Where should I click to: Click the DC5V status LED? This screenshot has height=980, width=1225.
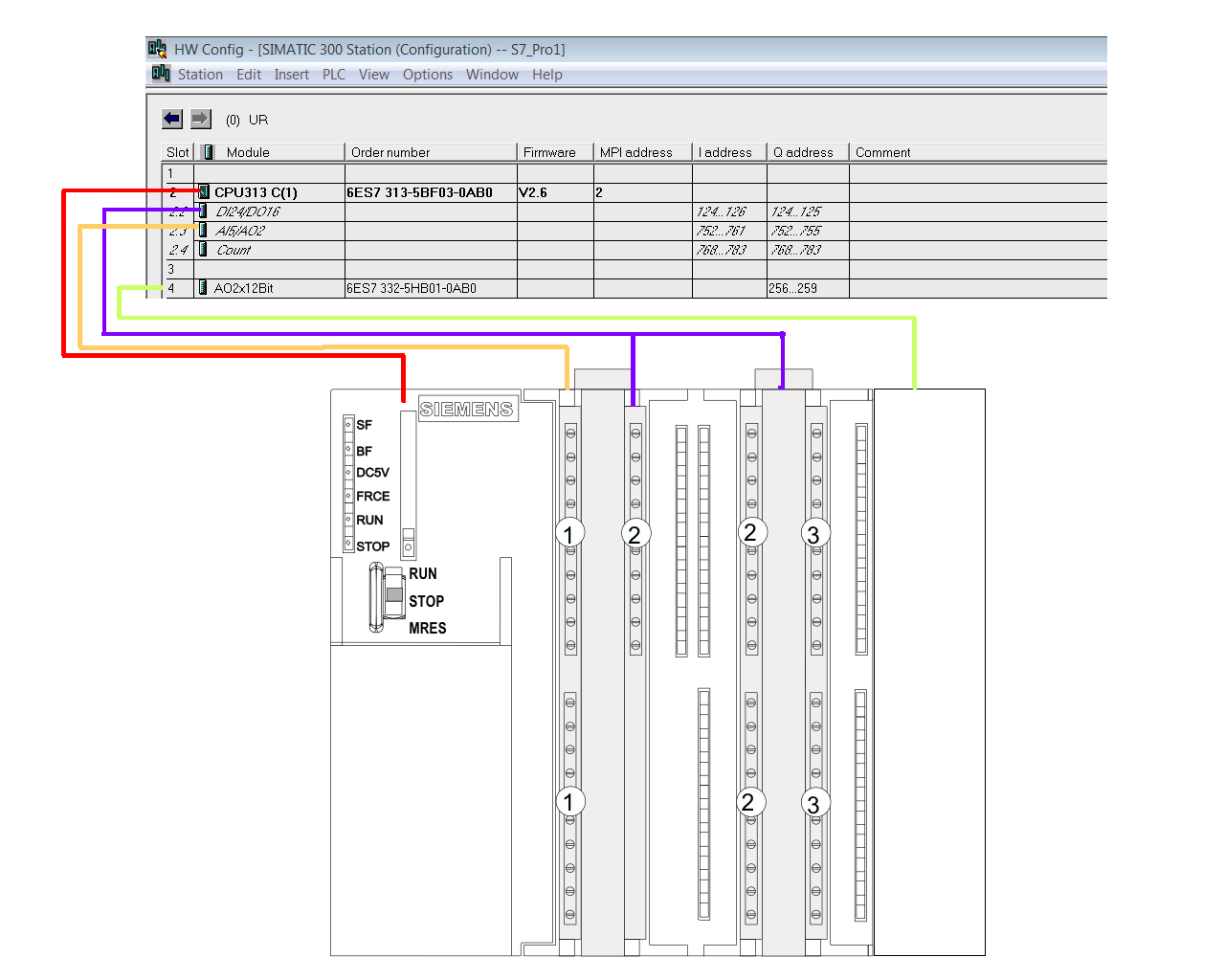[x=348, y=472]
